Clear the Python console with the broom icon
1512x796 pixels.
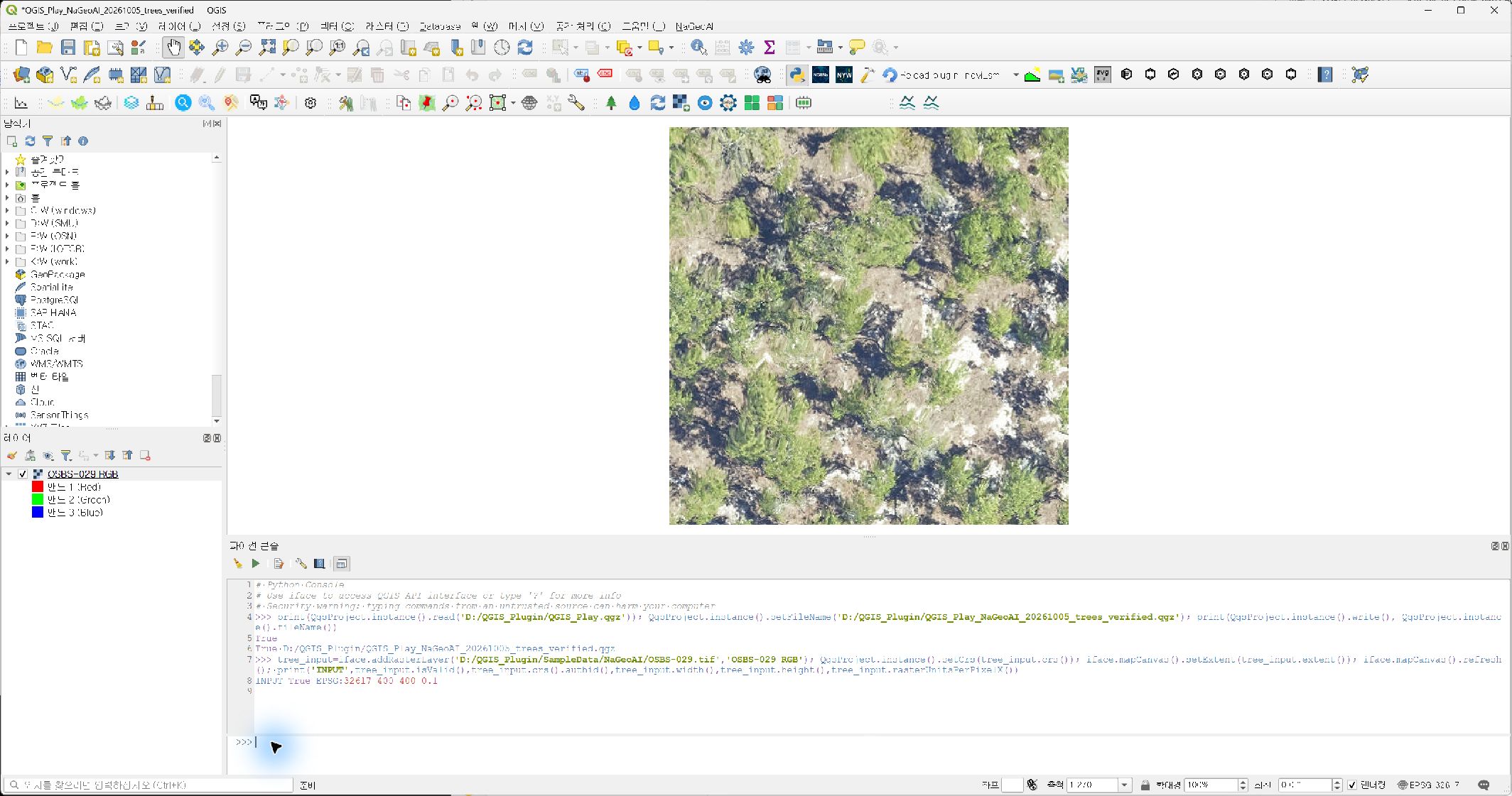point(237,564)
